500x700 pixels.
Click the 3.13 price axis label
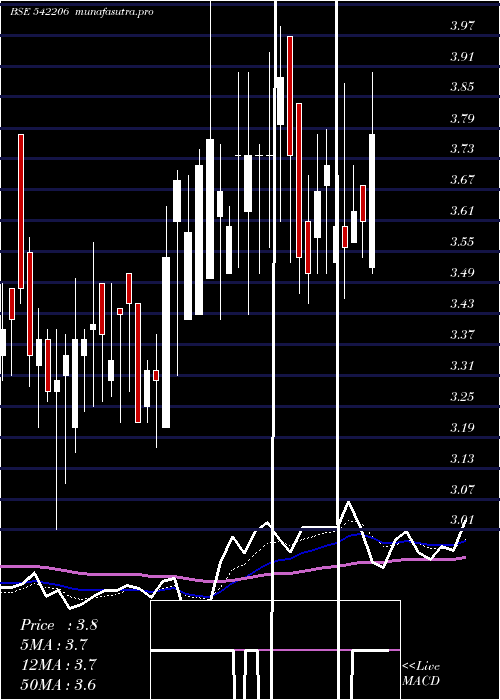pyautogui.click(x=462, y=458)
